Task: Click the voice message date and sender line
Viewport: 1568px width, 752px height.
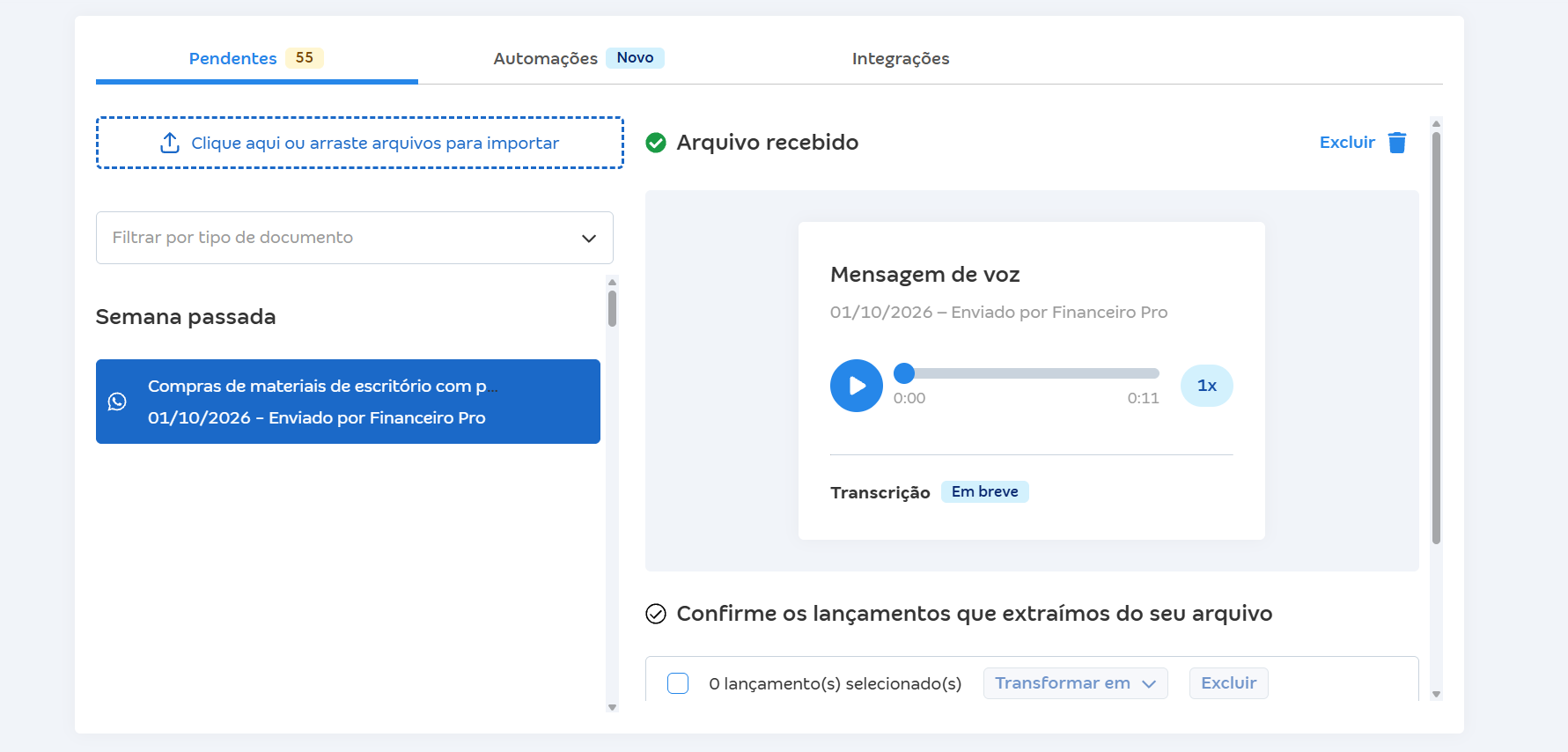Action: (x=999, y=313)
